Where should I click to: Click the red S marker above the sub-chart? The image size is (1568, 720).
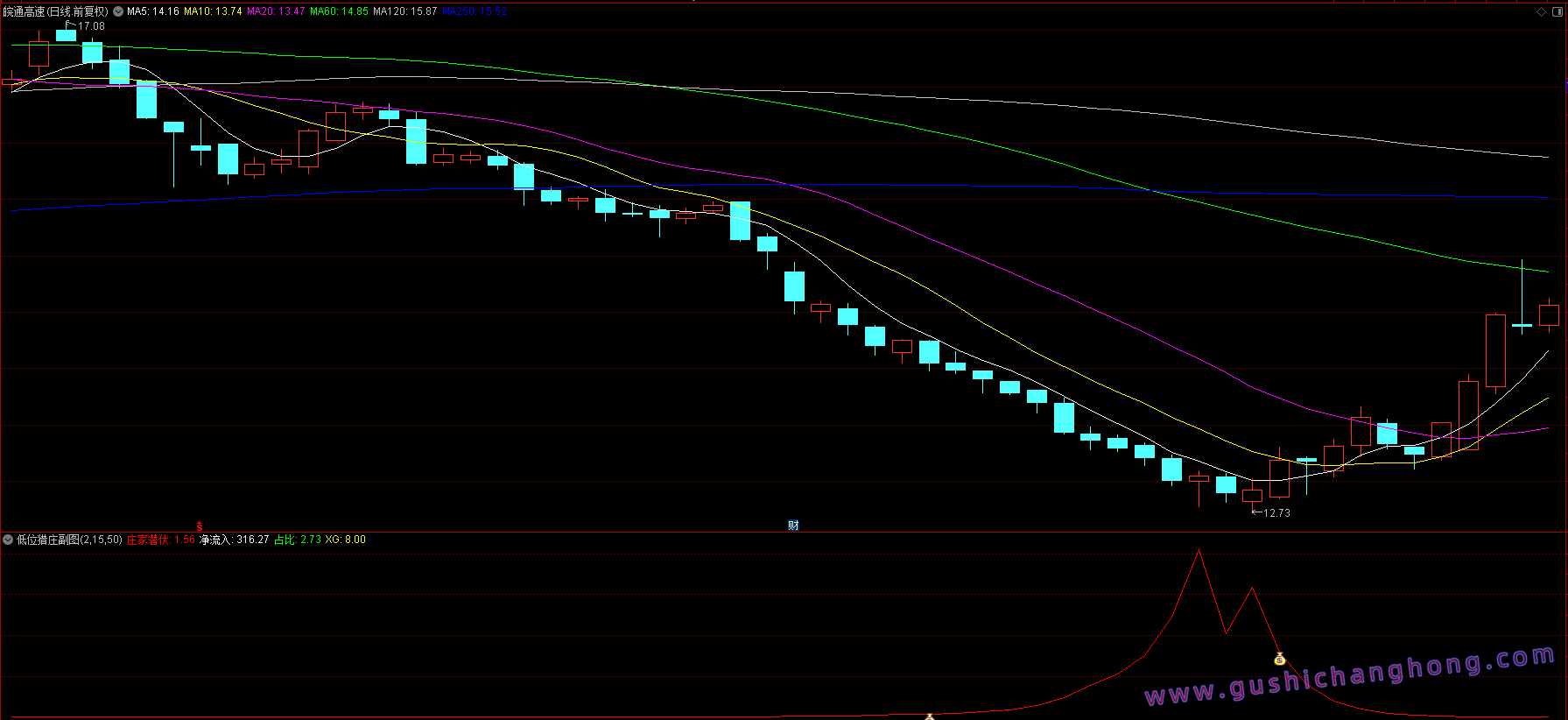click(x=200, y=526)
